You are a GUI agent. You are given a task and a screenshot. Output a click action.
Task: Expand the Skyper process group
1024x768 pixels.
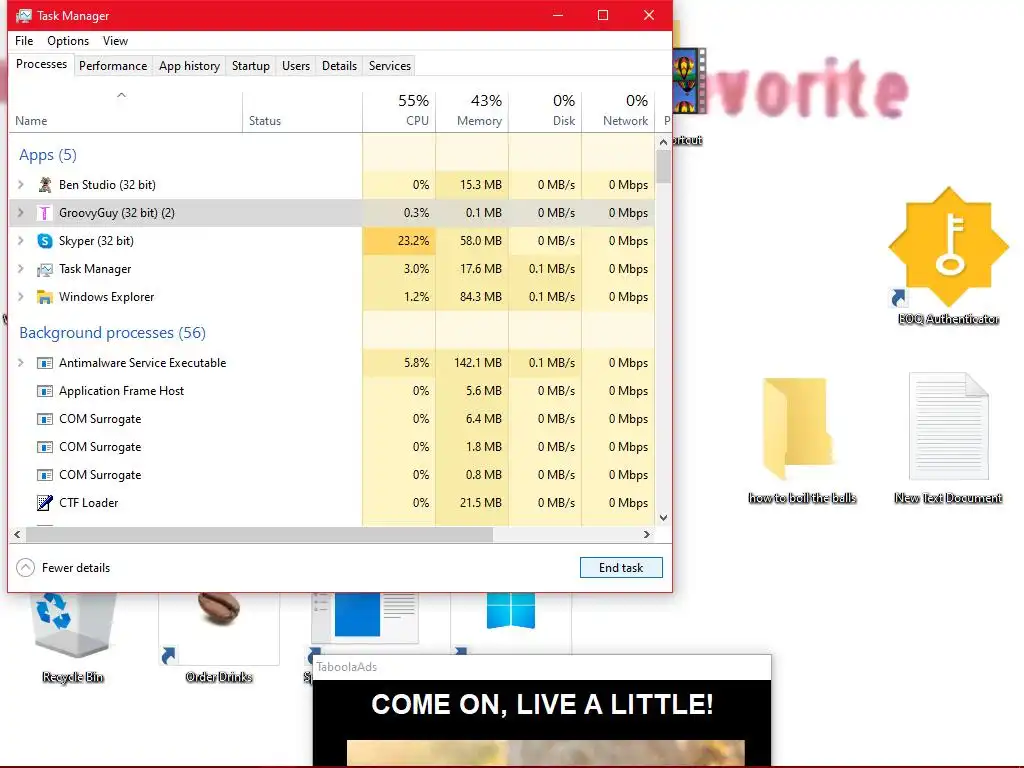point(21,241)
